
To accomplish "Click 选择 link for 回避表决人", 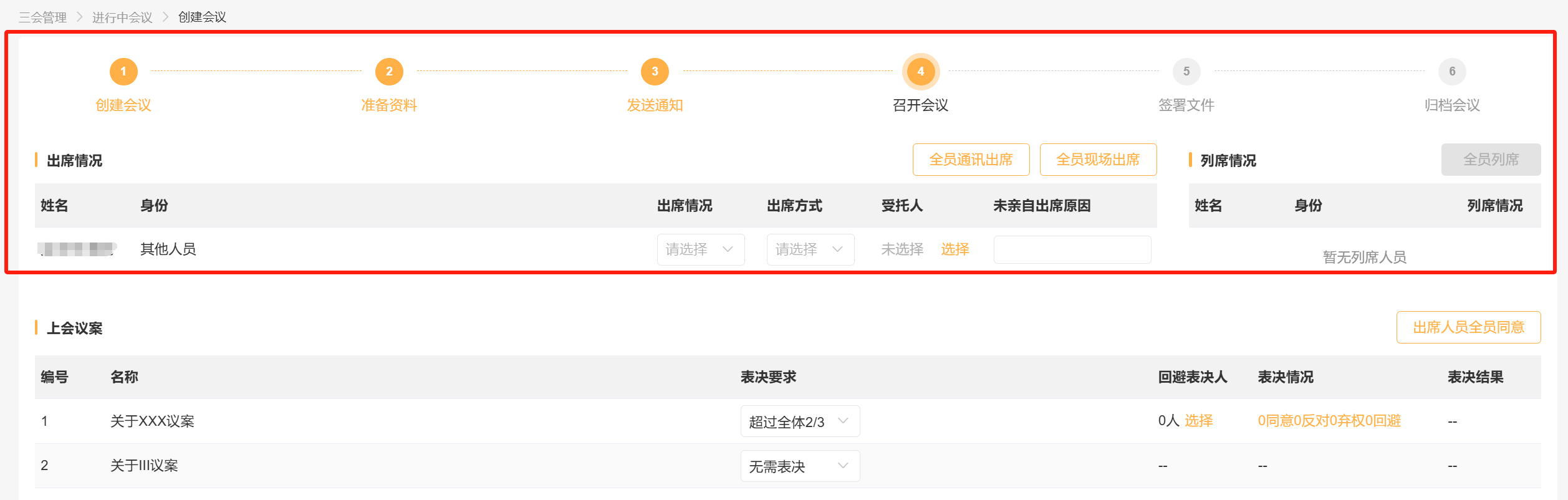I will click(x=1198, y=421).
